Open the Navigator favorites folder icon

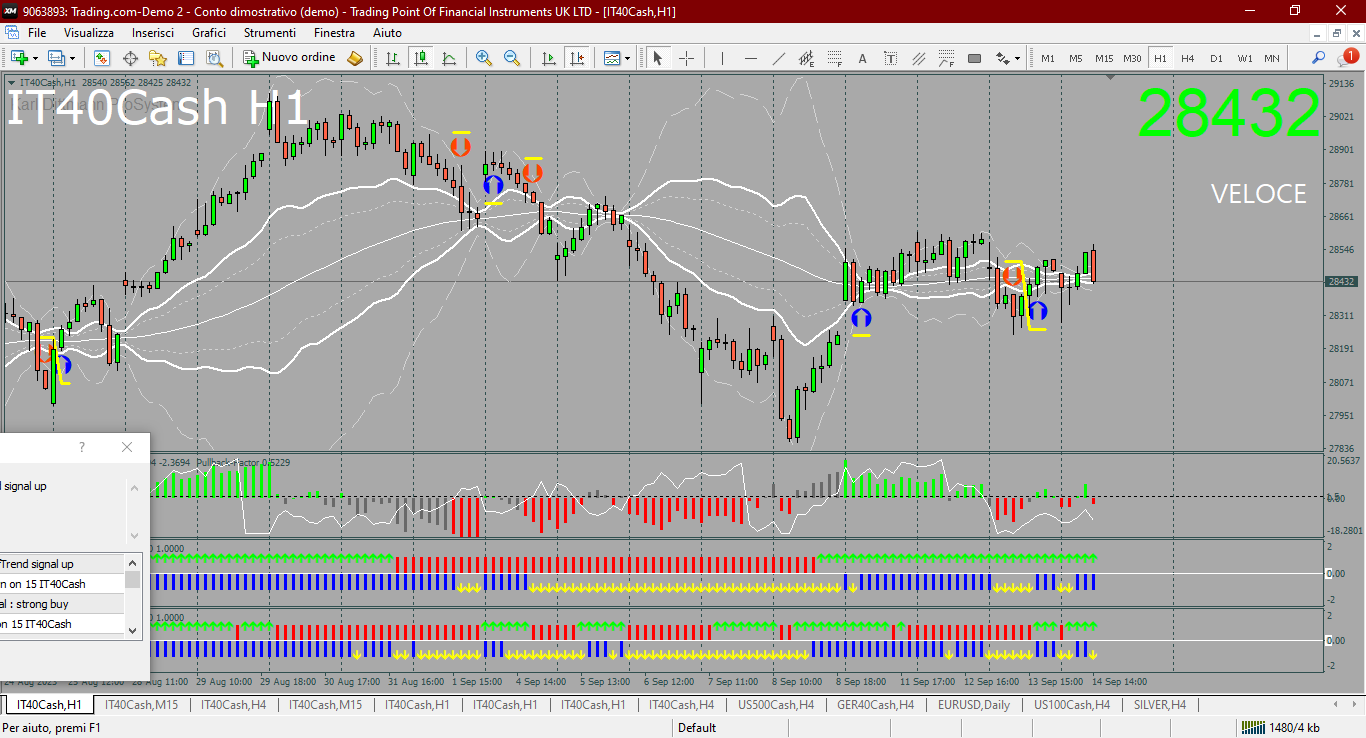click(158, 58)
